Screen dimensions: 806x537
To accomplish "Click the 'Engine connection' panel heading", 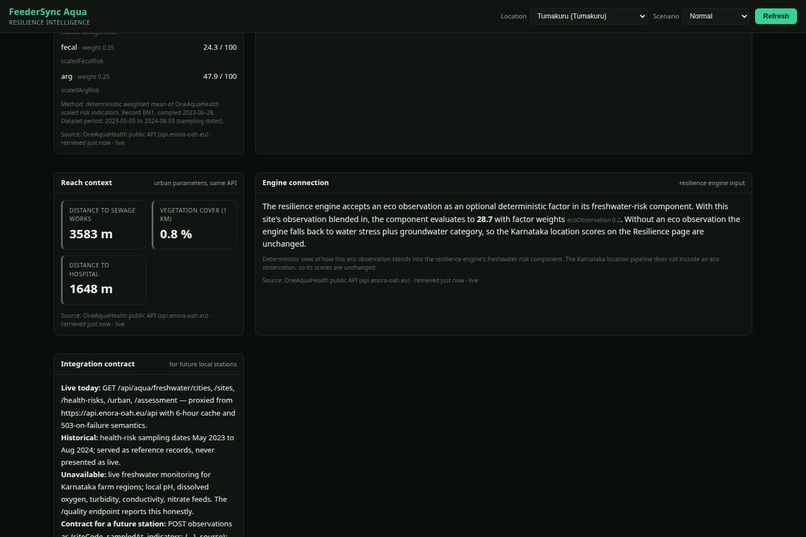I will pos(296,182).
